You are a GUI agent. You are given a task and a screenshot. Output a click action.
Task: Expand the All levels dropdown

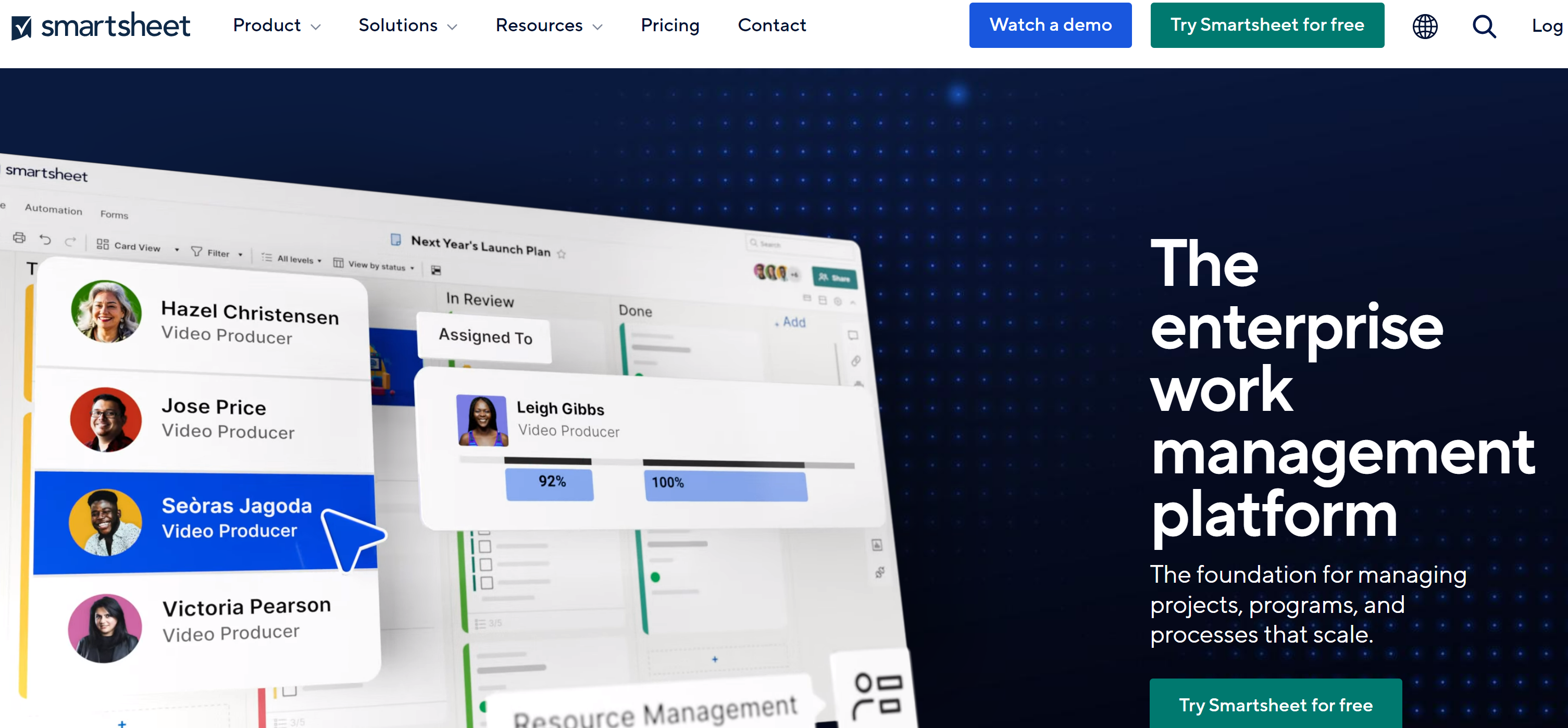(296, 261)
